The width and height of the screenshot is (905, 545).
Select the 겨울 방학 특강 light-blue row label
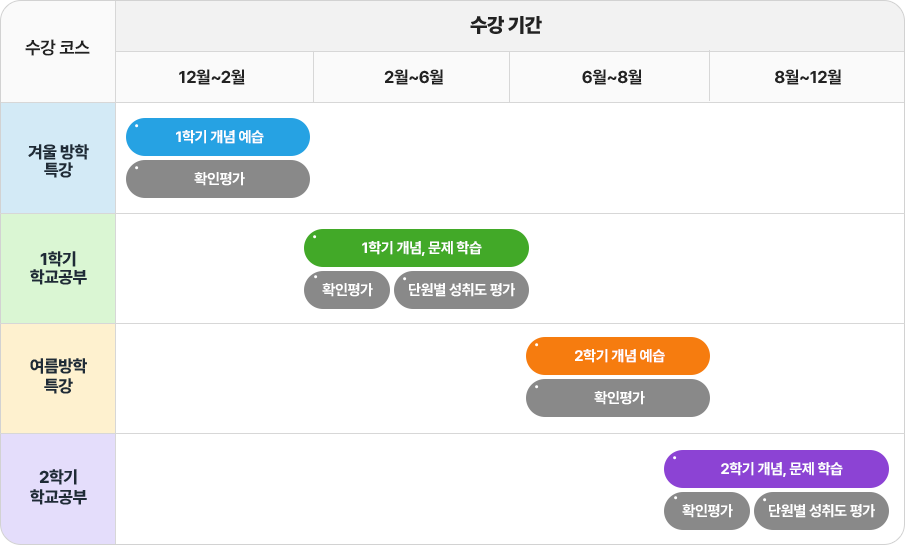(x=58, y=159)
